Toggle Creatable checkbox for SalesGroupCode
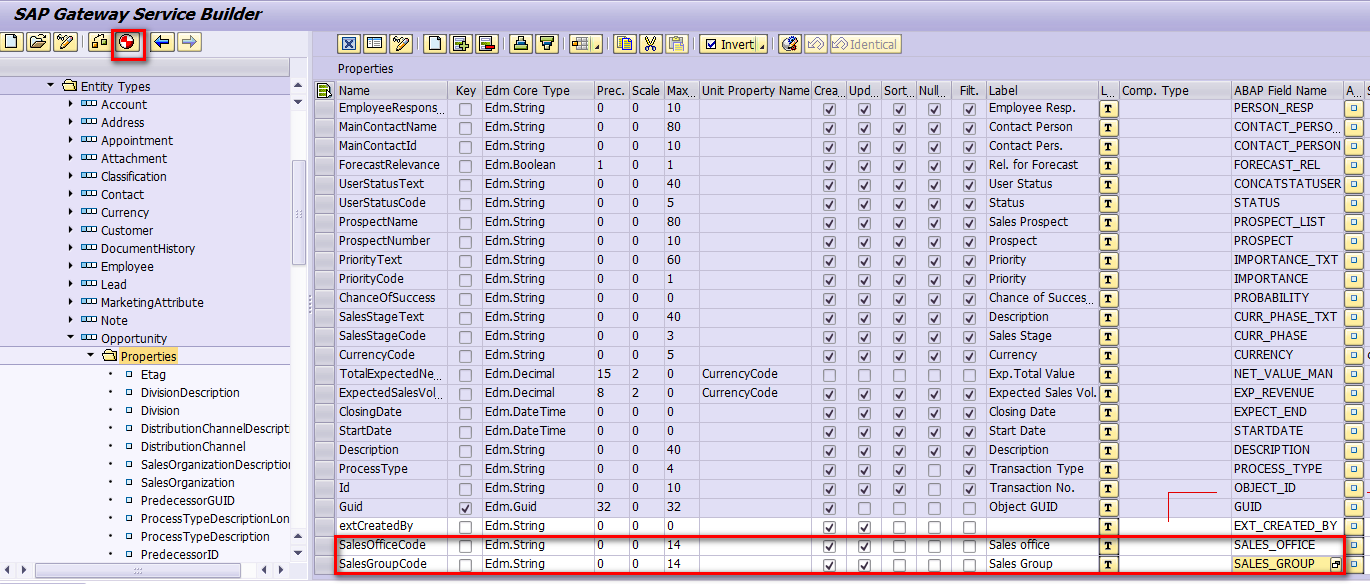The image size is (1370, 584). coord(829,565)
